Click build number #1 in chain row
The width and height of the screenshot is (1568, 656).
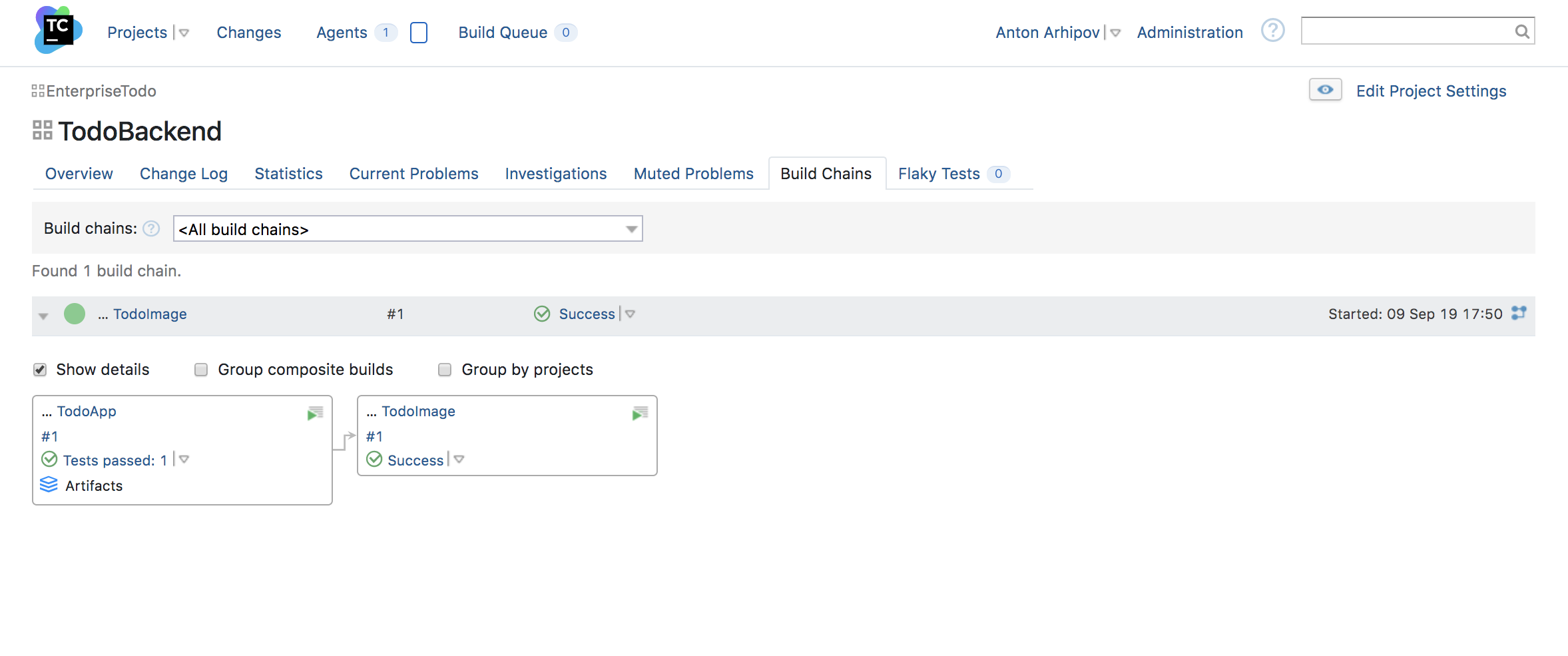coord(395,314)
